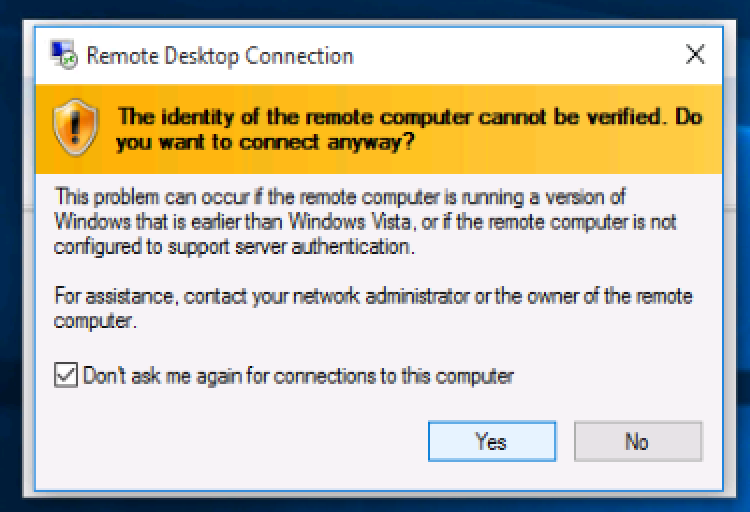This screenshot has width=750, height=512.
Task: Click the desktop wallpaper below the dialog
Action: (x=375, y=503)
